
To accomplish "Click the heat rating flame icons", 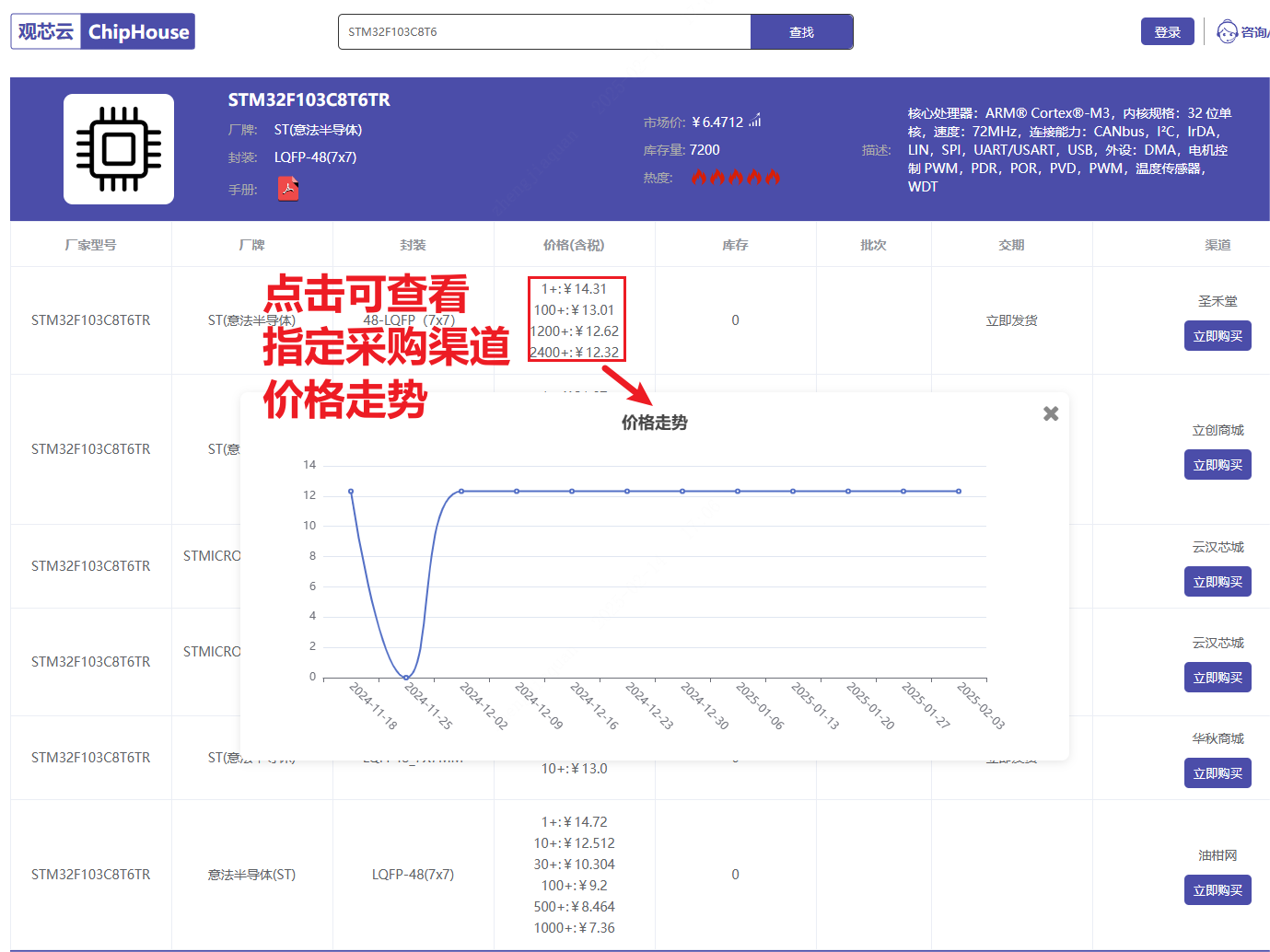I will [736, 177].
